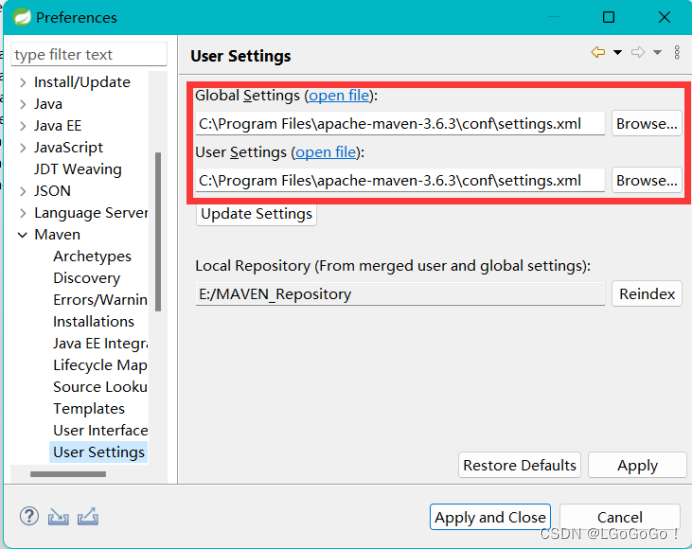Browse for the Global Settings file
Screen dimensions: 692x549
tap(646, 124)
